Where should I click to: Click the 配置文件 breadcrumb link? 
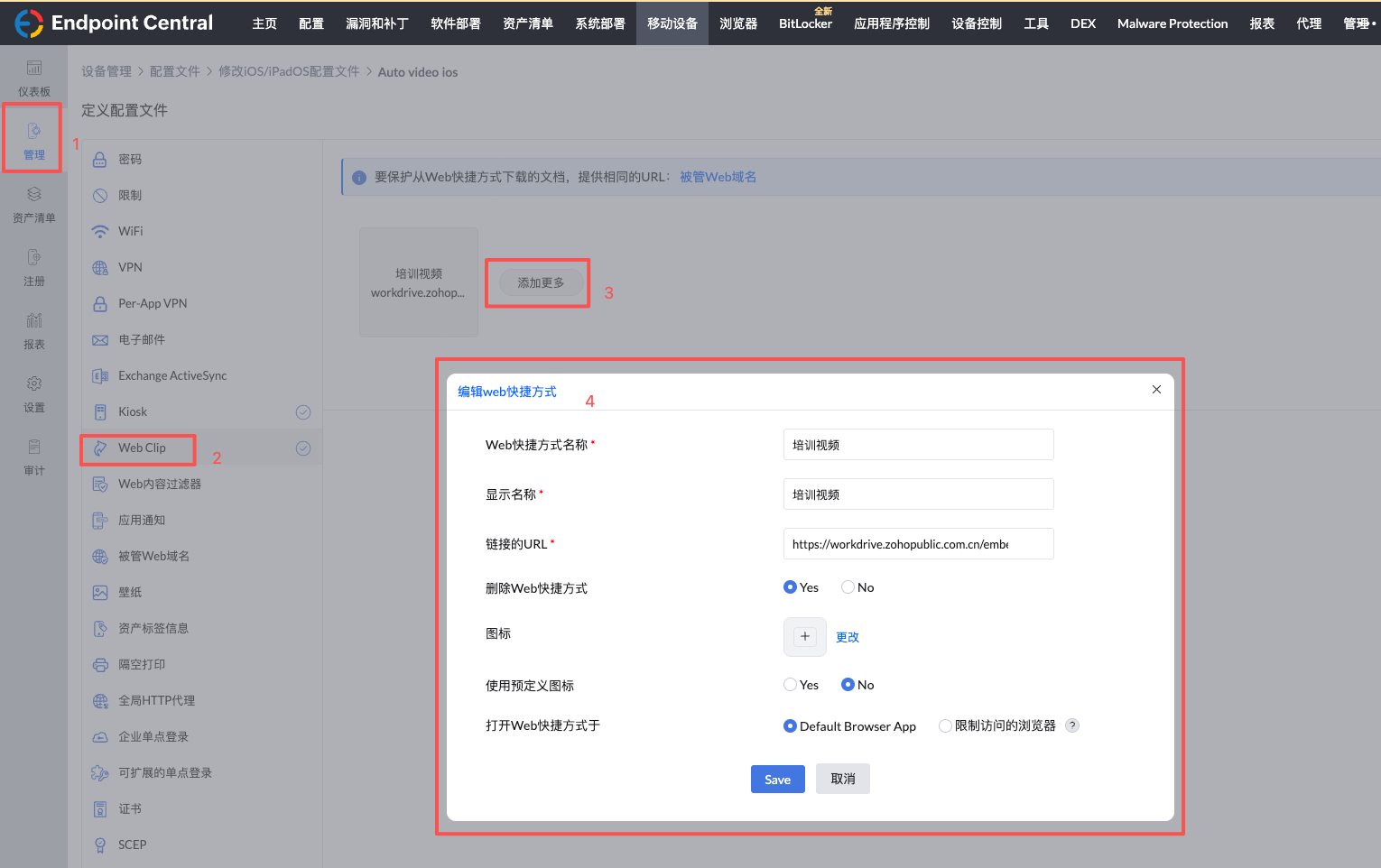(174, 71)
